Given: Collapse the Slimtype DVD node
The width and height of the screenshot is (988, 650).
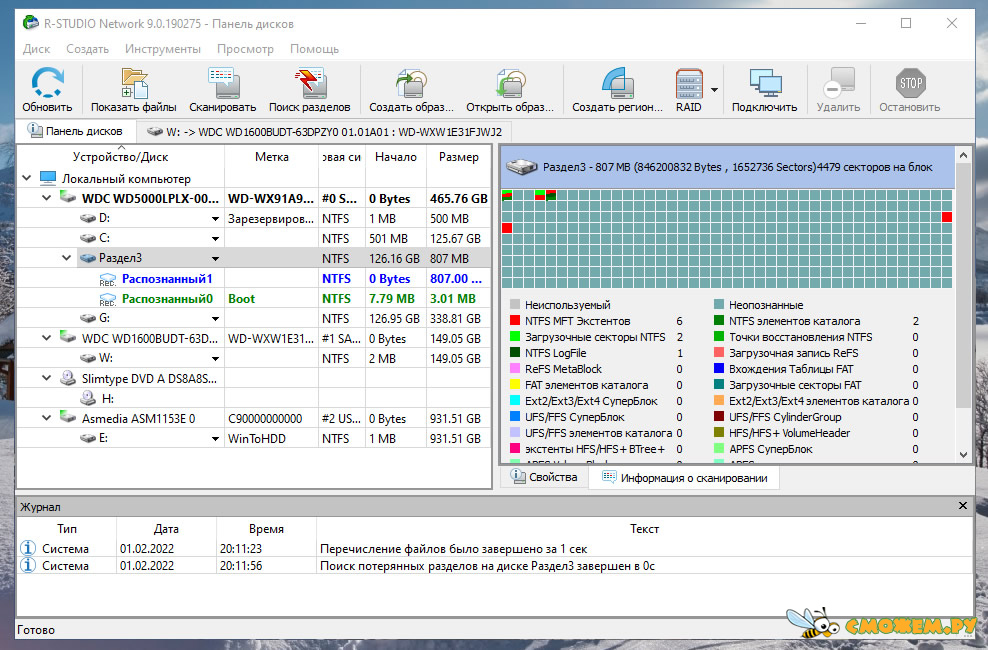Looking at the screenshot, I should pos(47,379).
